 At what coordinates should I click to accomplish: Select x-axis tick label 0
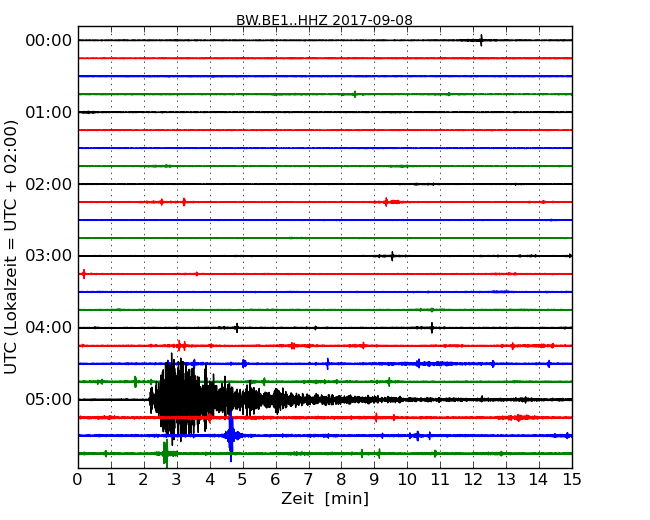(78, 479)
